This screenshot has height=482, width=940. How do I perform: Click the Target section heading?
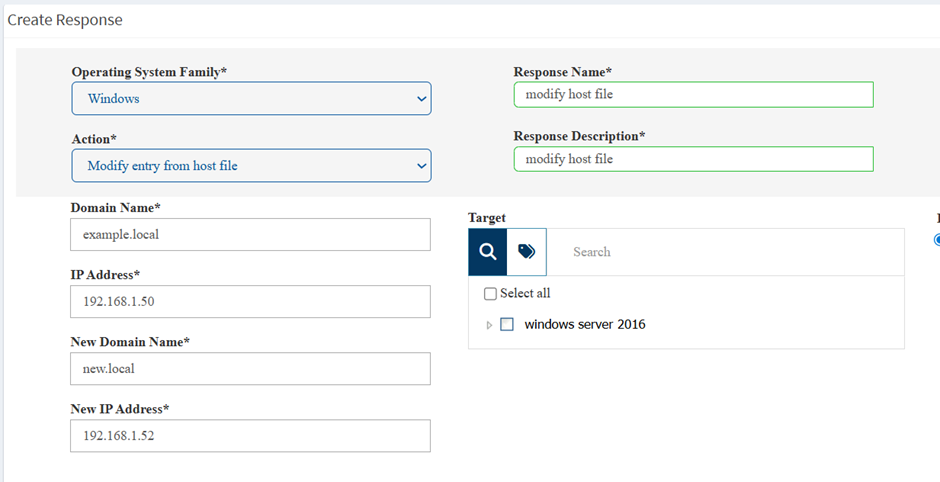pyautogui.click(x=487, y=217)
